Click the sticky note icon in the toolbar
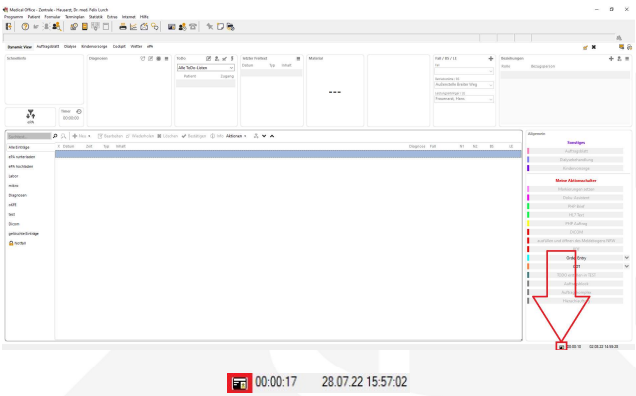Image resolution: width=636 pixels, height=396 pixels. click(220, 27)
